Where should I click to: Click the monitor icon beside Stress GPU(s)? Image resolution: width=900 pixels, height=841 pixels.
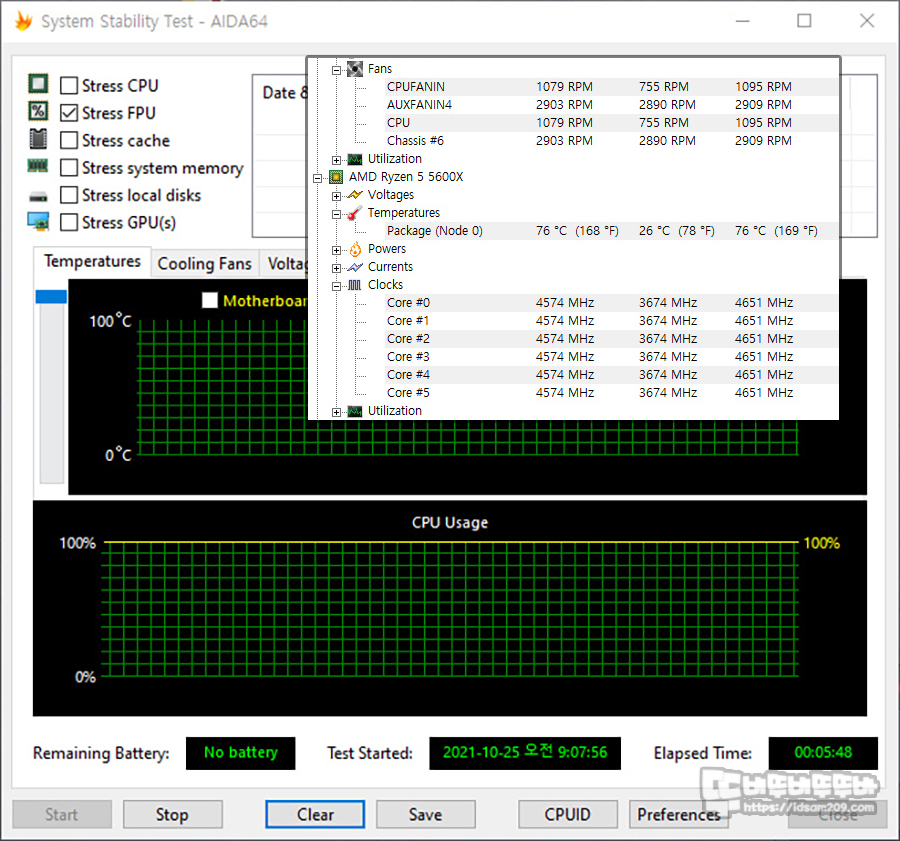tap(38, 221)
